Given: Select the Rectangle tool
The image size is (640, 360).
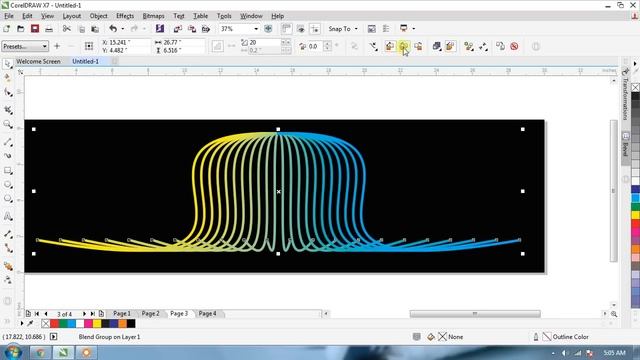Looking at the screenshot, I should 8,171.
